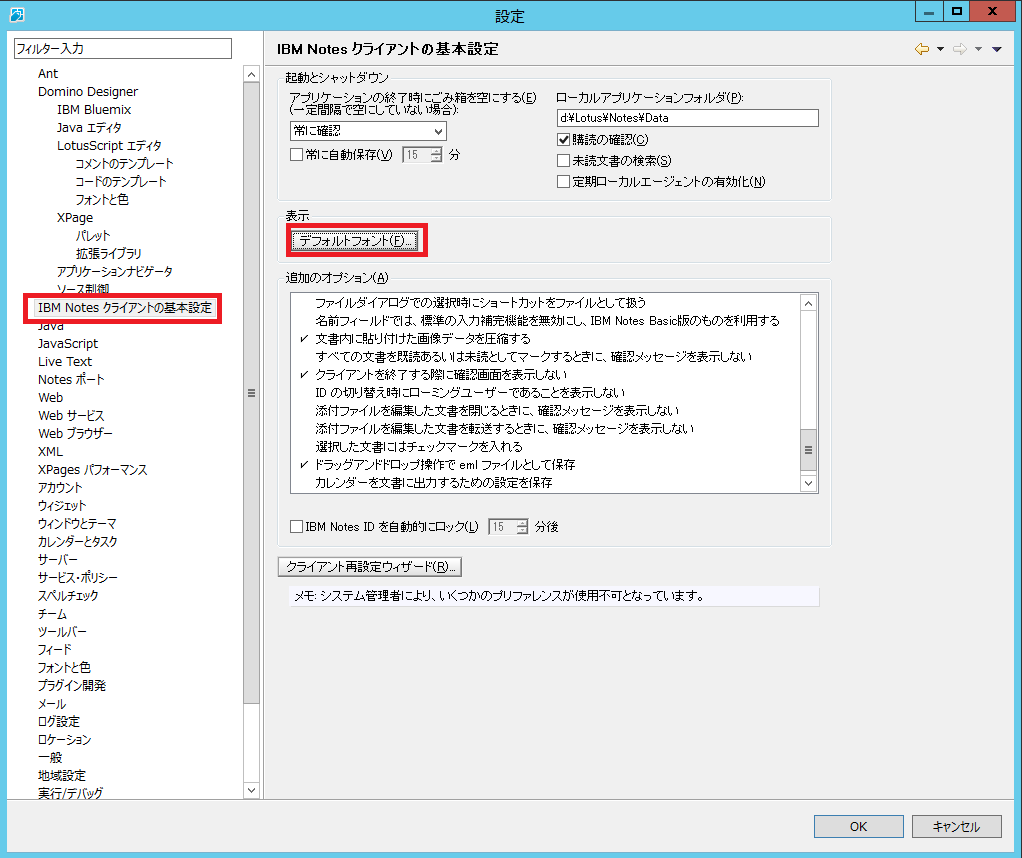Select Live Text tree item
Image resolution: width=1022 pixels, height=858 pixels.
pos(65,361)
